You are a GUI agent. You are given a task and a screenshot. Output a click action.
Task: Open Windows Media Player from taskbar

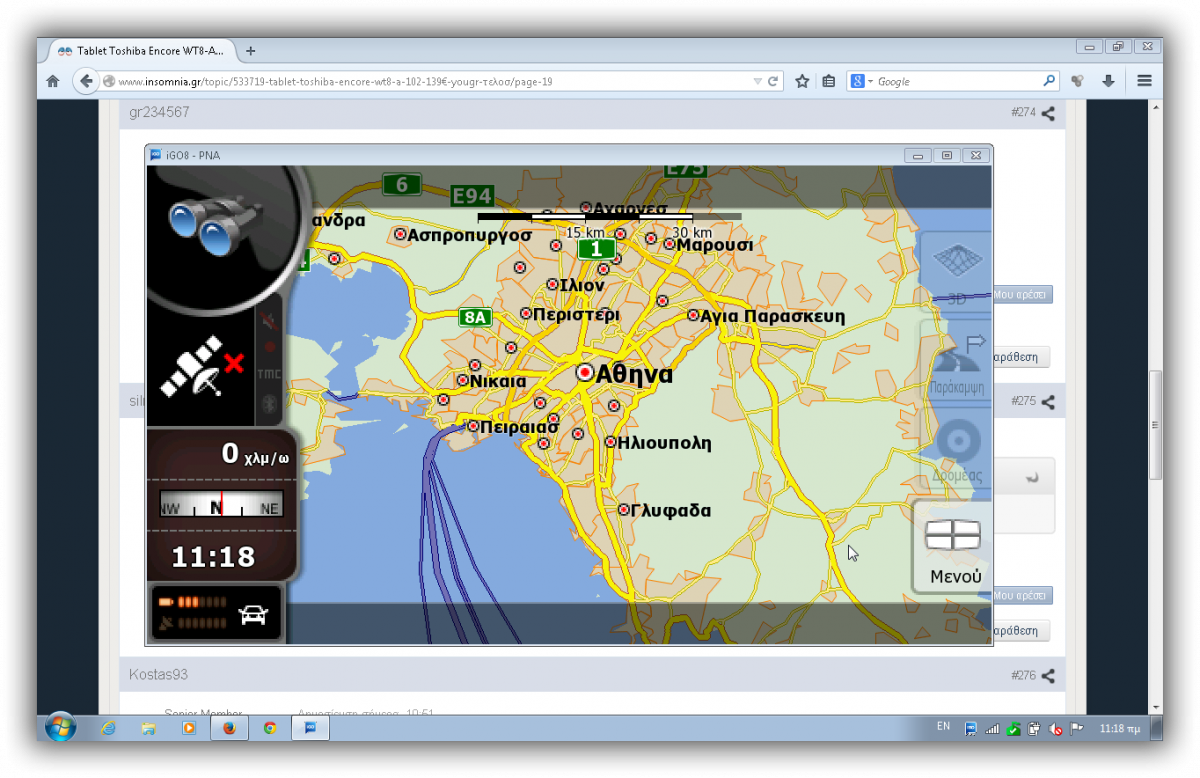point(188,728)
